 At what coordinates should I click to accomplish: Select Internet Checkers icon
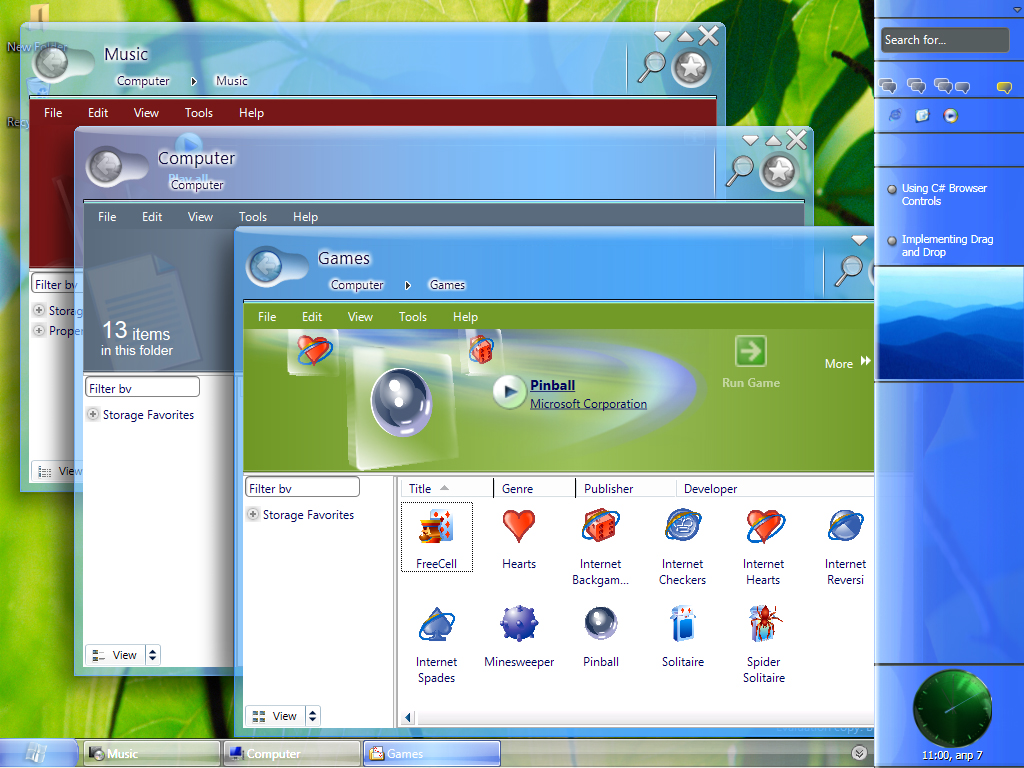682,526
